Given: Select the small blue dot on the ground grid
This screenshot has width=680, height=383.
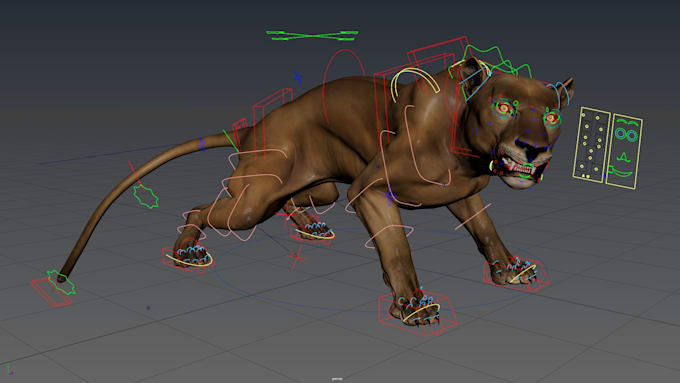Looking at the screenshot, I should (148, 308).
